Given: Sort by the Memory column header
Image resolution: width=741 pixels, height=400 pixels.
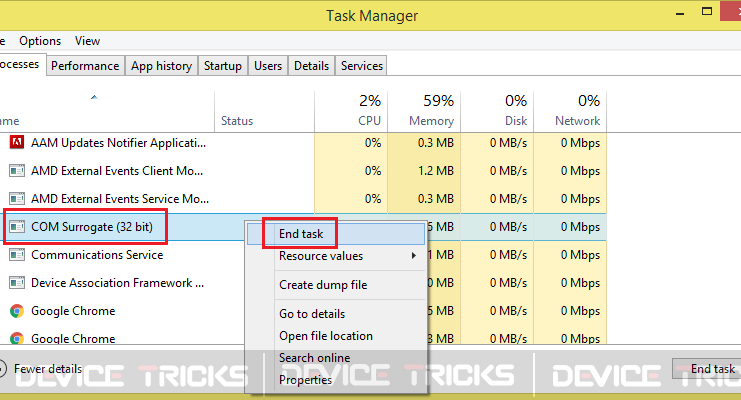Looking at the screenshot, I should [424, 112].
